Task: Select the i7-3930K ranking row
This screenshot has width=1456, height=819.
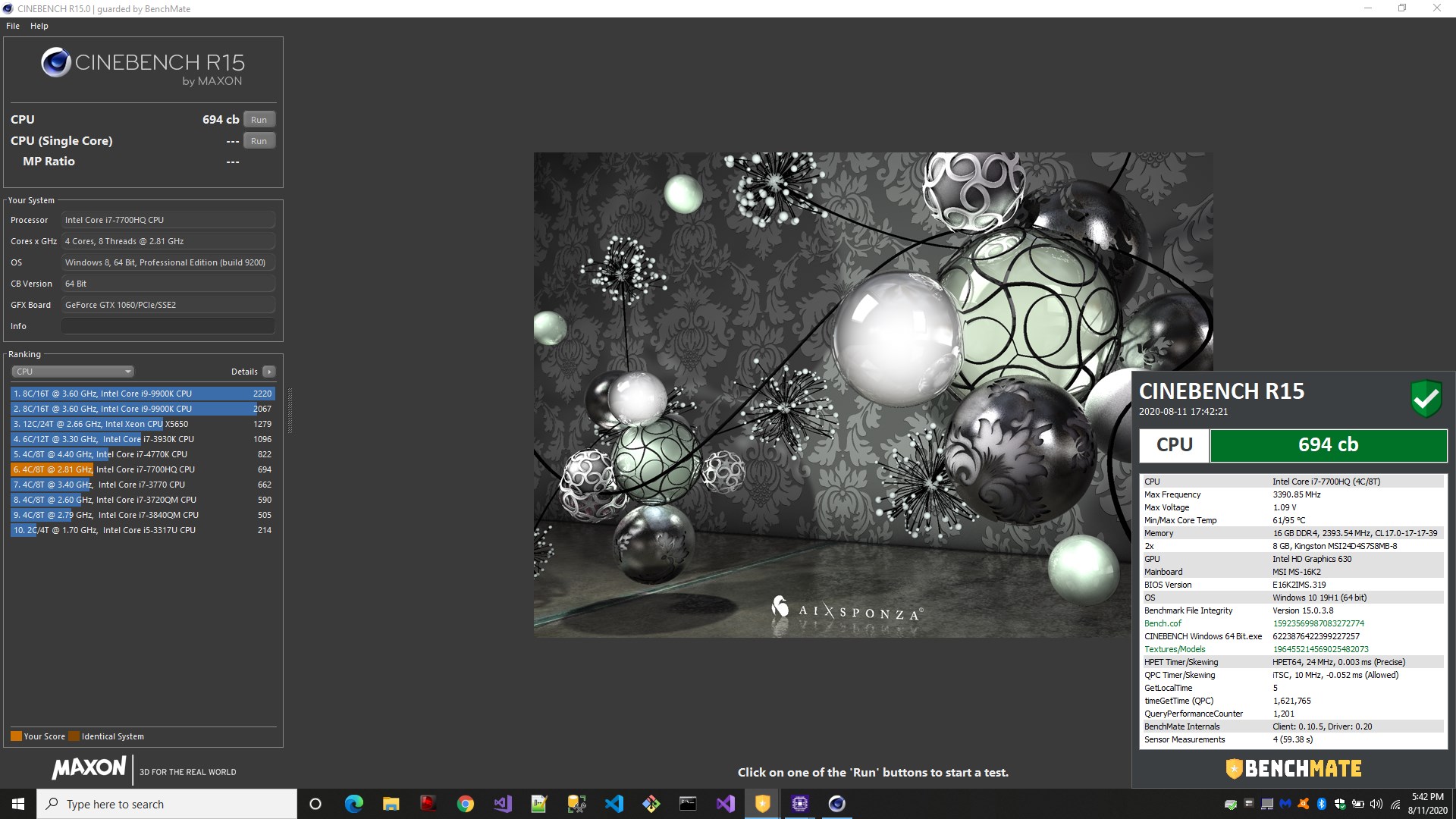Action: (143, 439)
